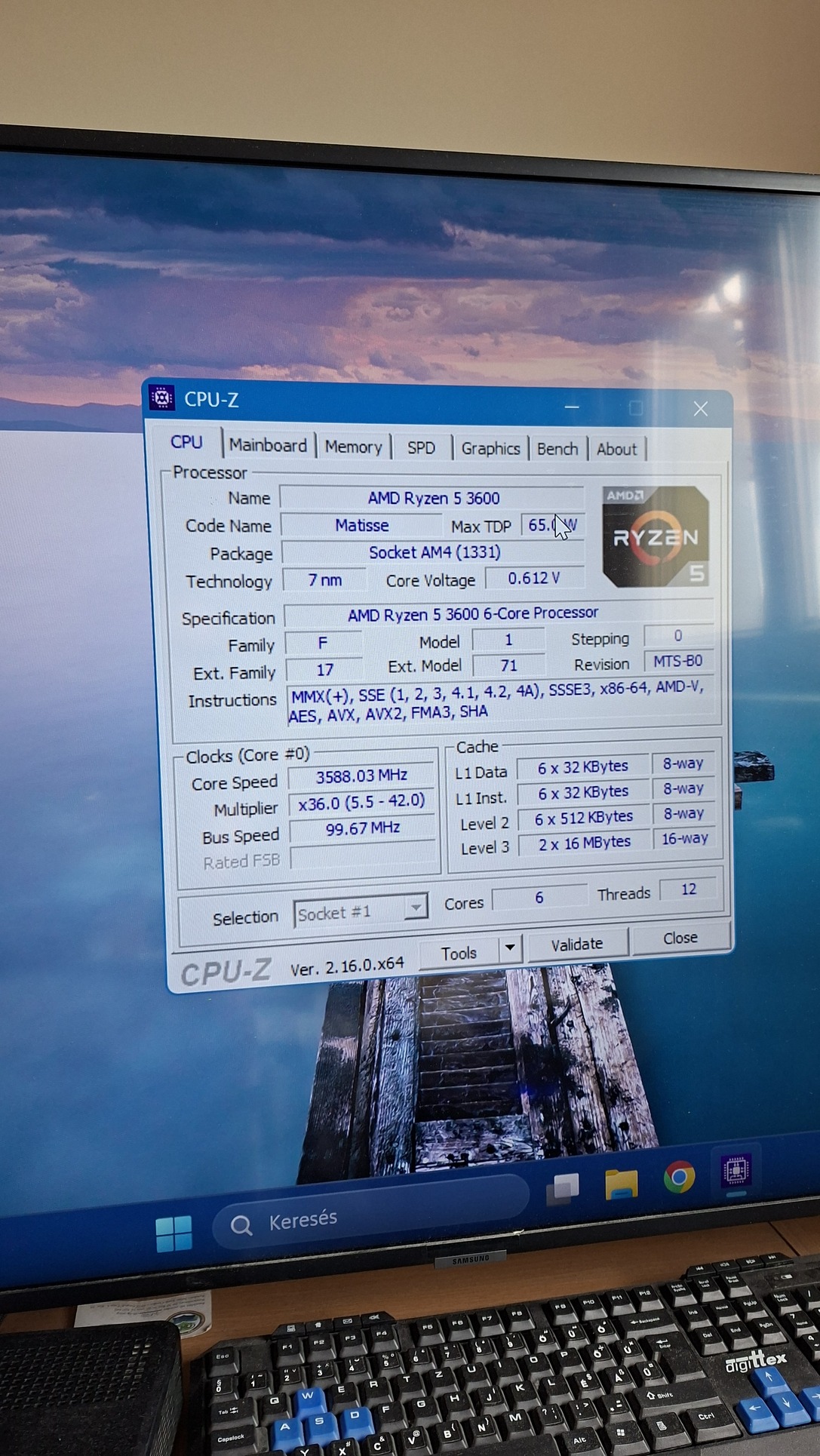This screenshot has height=1456, width=820.
Task: Click the Package value Socket AM4 (1331)
Action: click(433, 552)
